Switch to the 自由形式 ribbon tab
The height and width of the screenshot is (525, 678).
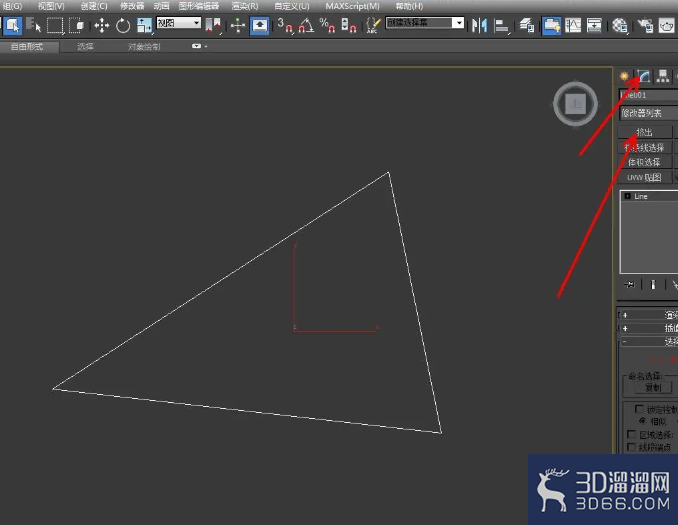[x=27, y=46]
